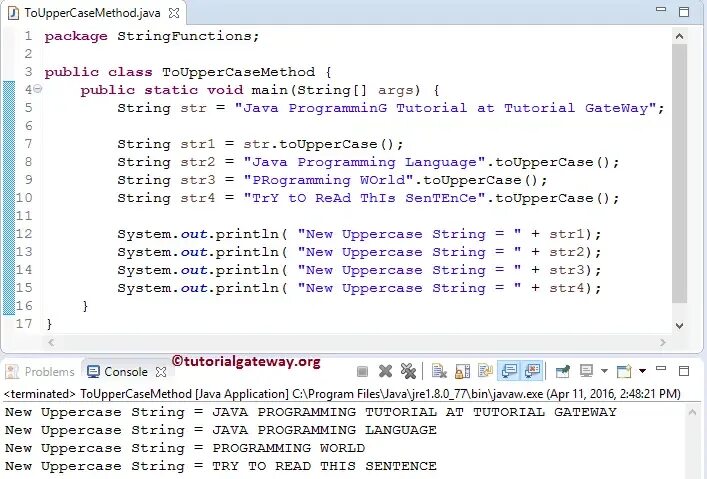
Task: Click output 'PROGRAMMING WORLD'
Action: click(289, 448)
